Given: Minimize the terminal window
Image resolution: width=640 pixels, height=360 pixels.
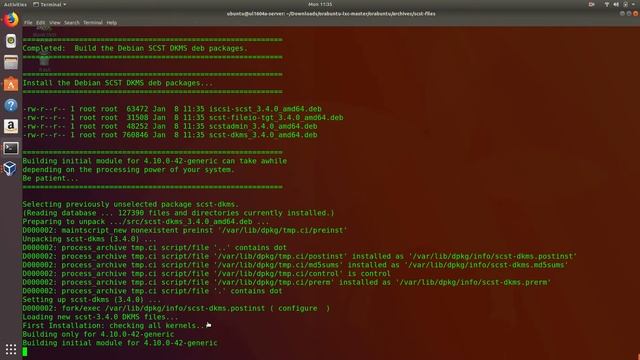Looking at the screenshot, I should (x=622, y=13).
